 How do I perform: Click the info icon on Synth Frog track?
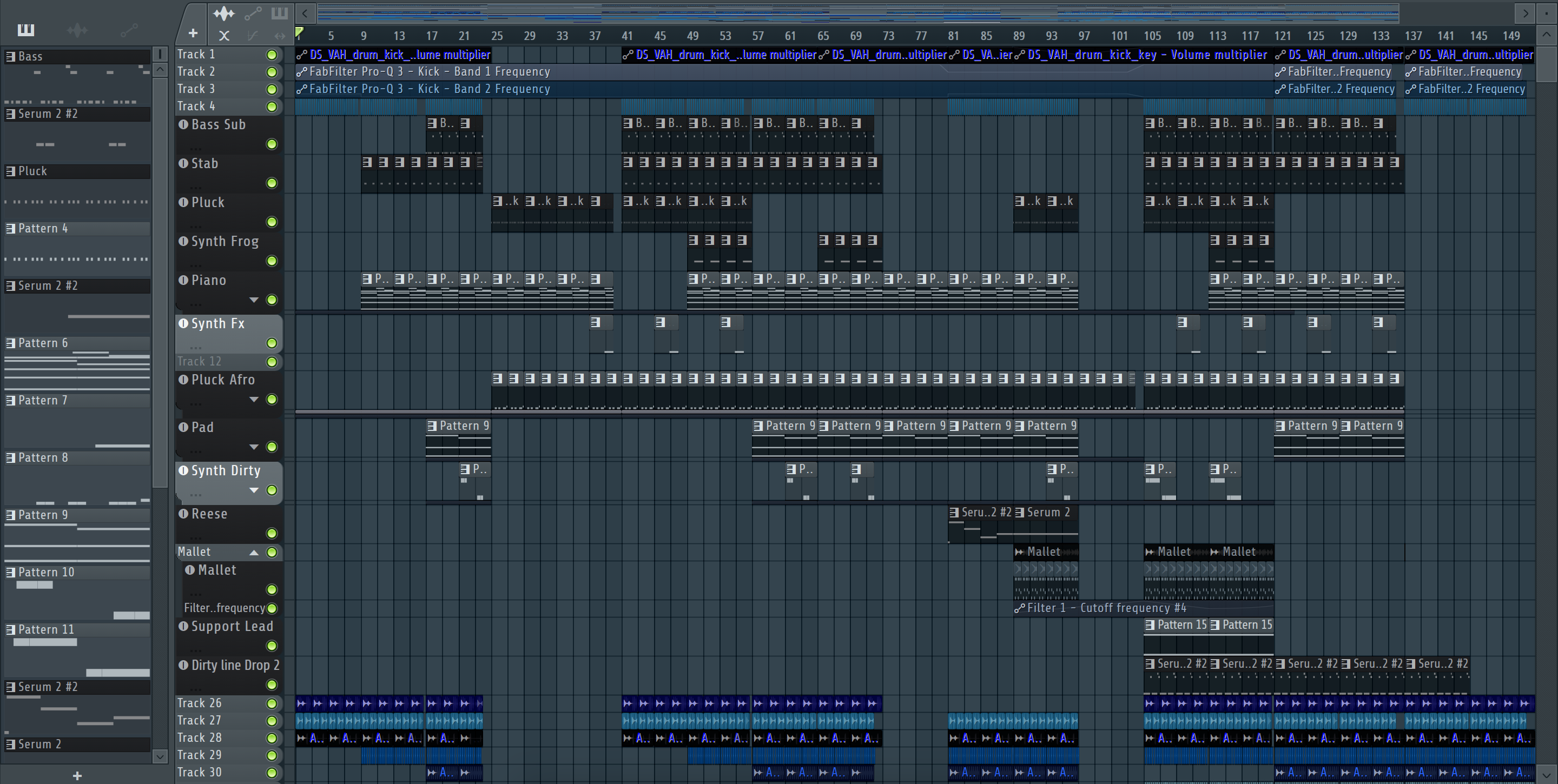[183, 241]
